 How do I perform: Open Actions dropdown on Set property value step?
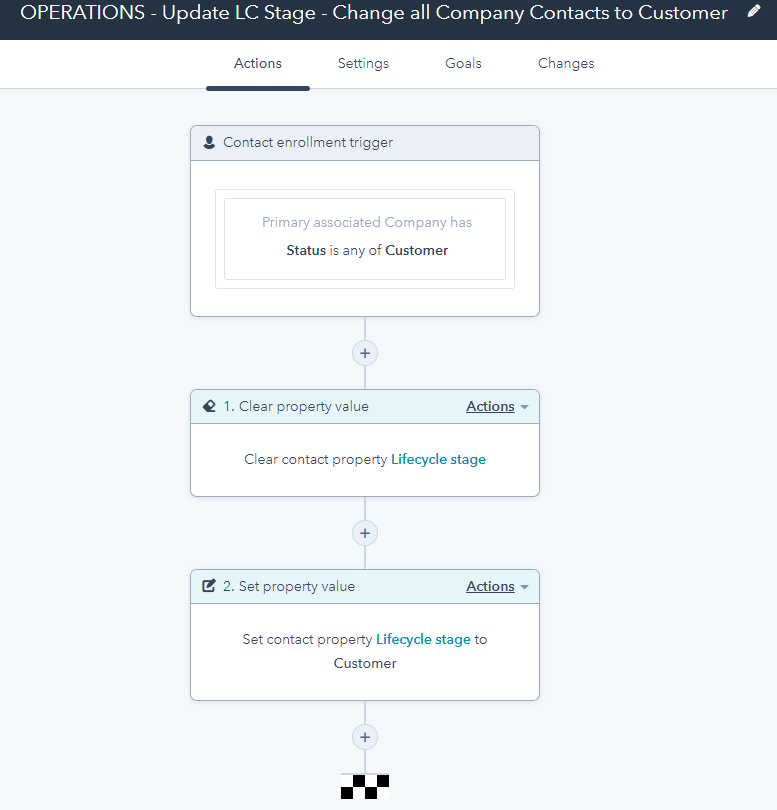tap(490, 586)
